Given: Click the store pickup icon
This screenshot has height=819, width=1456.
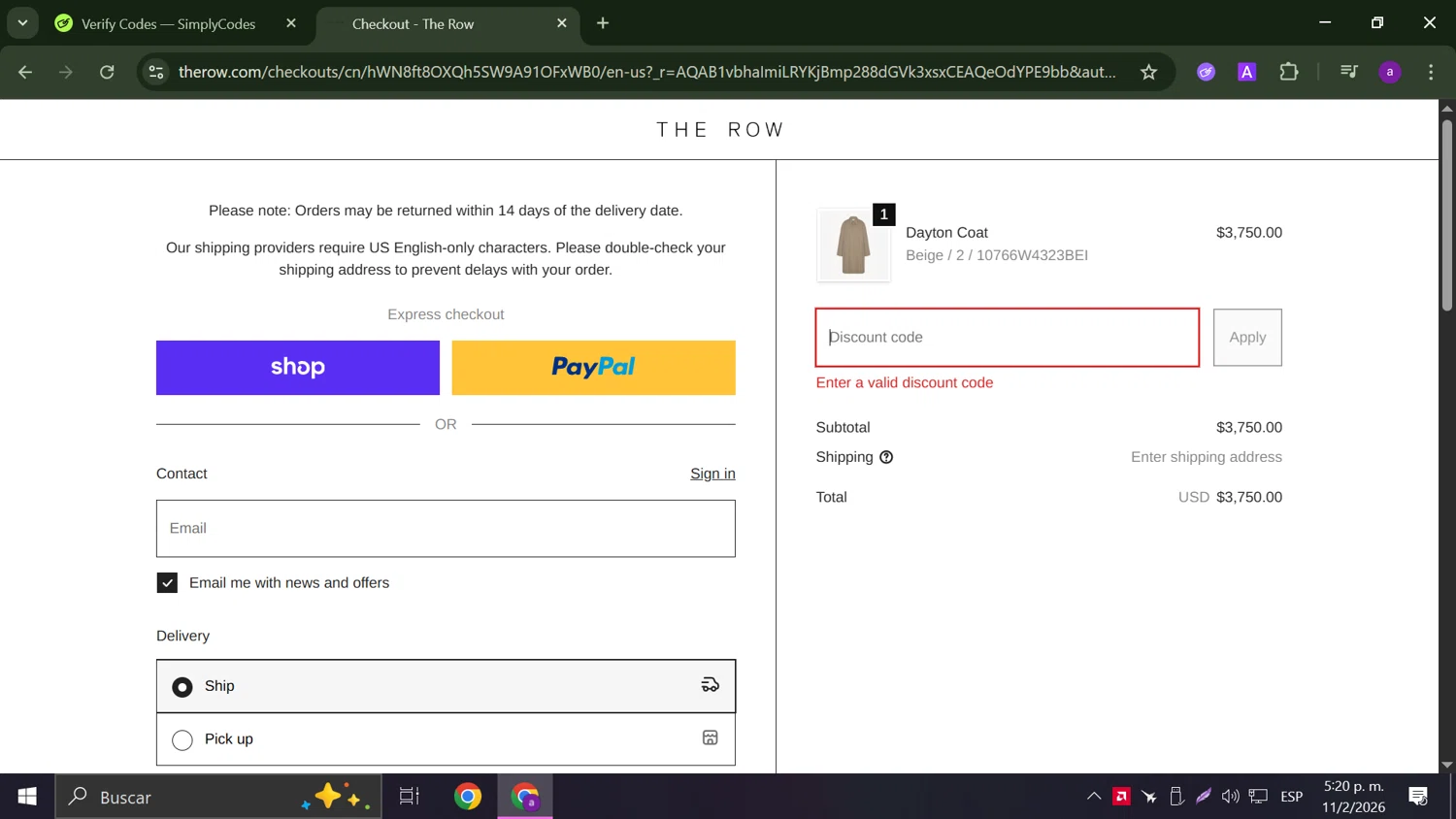Looking at the screenshot, I should pos(710,737).
